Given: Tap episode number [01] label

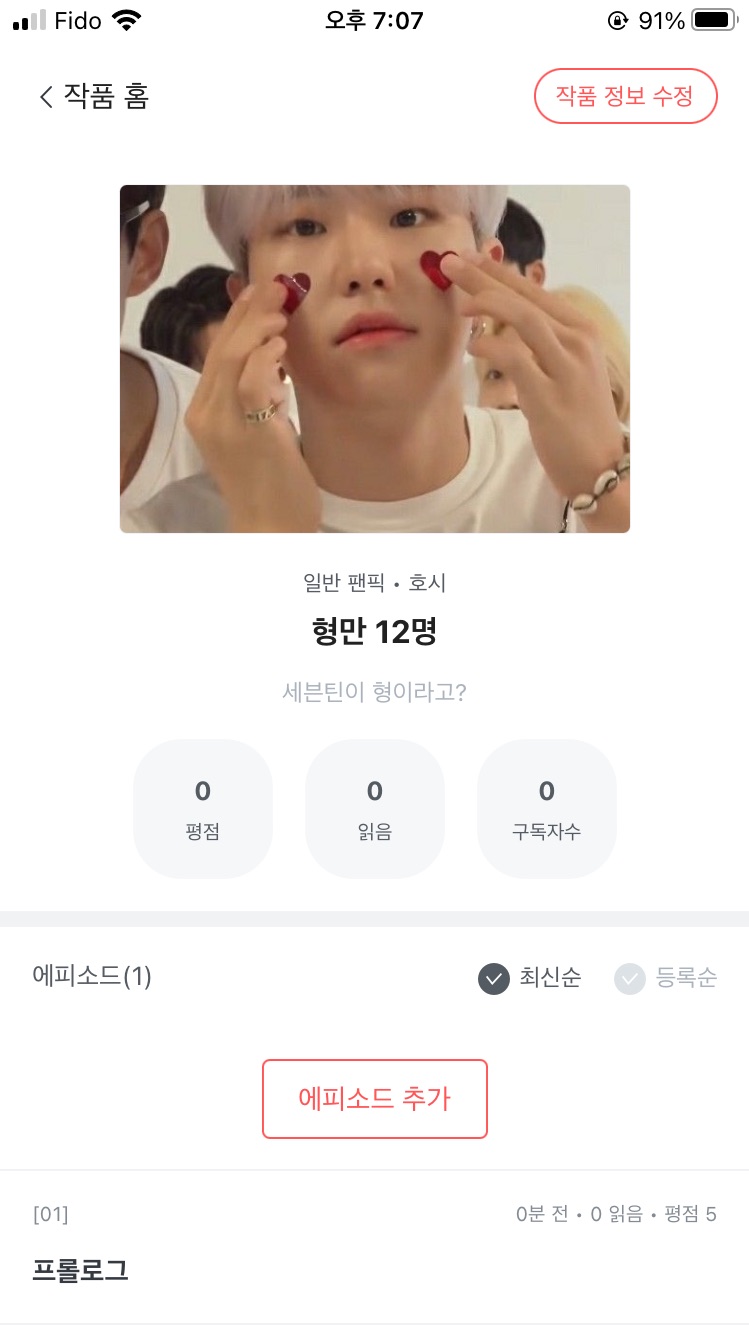Looking at the screenshot, I should click(x=50, y=1215).
